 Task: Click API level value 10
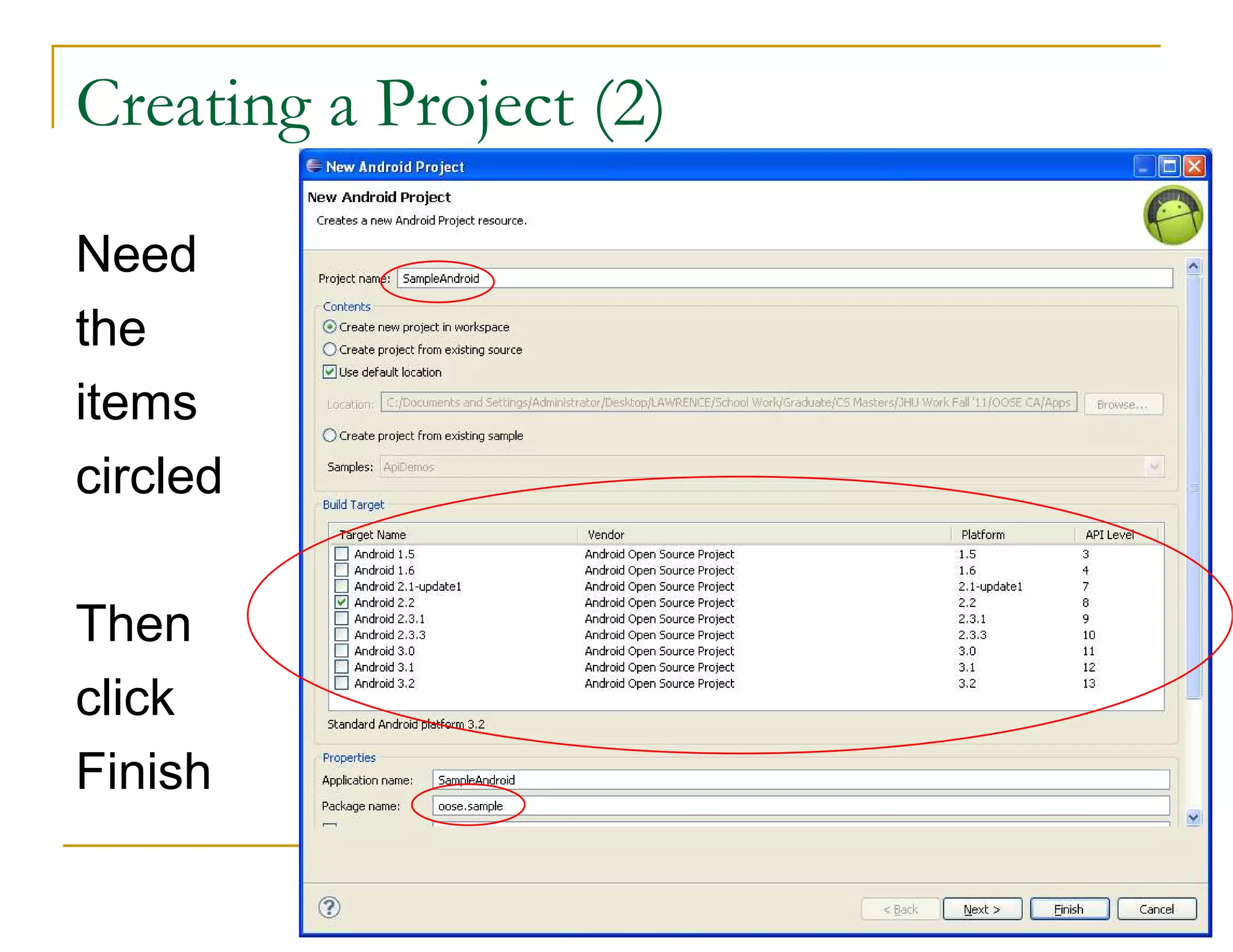(x=1089, y=635)
